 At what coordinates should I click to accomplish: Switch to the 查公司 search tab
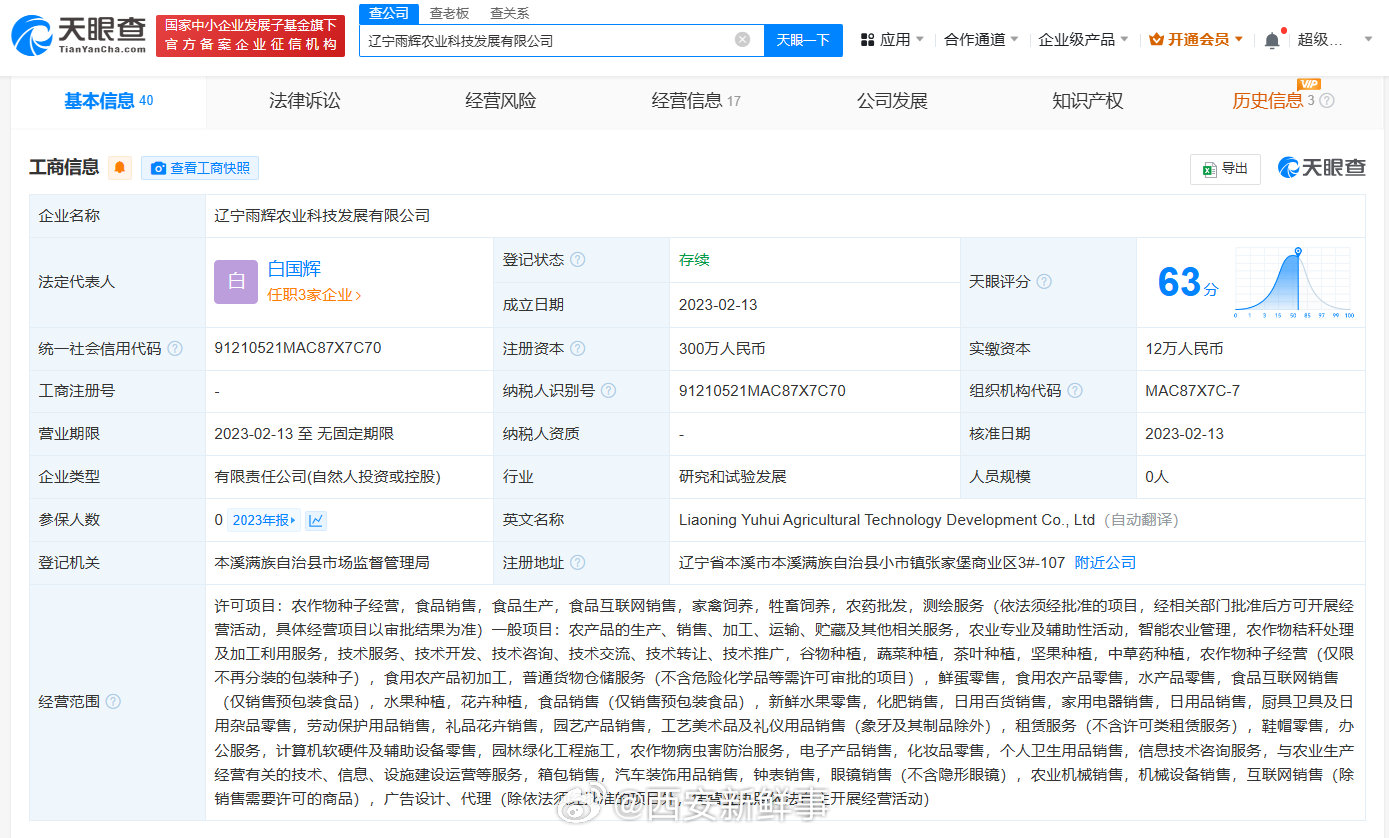click(389, 13)
